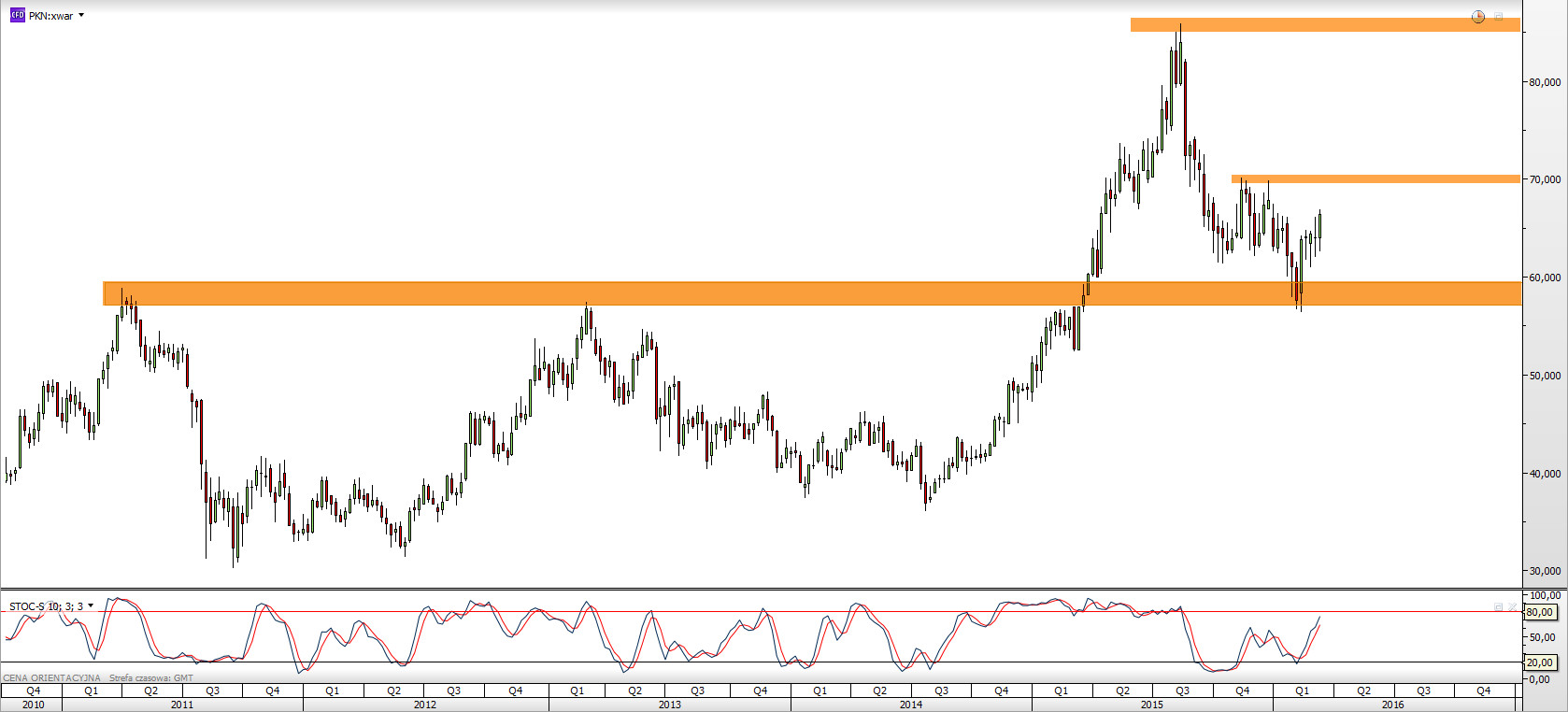Click the 2013 year label on time axis
The width and height of the screenshot is (1568, 712).
coord(670,705)
